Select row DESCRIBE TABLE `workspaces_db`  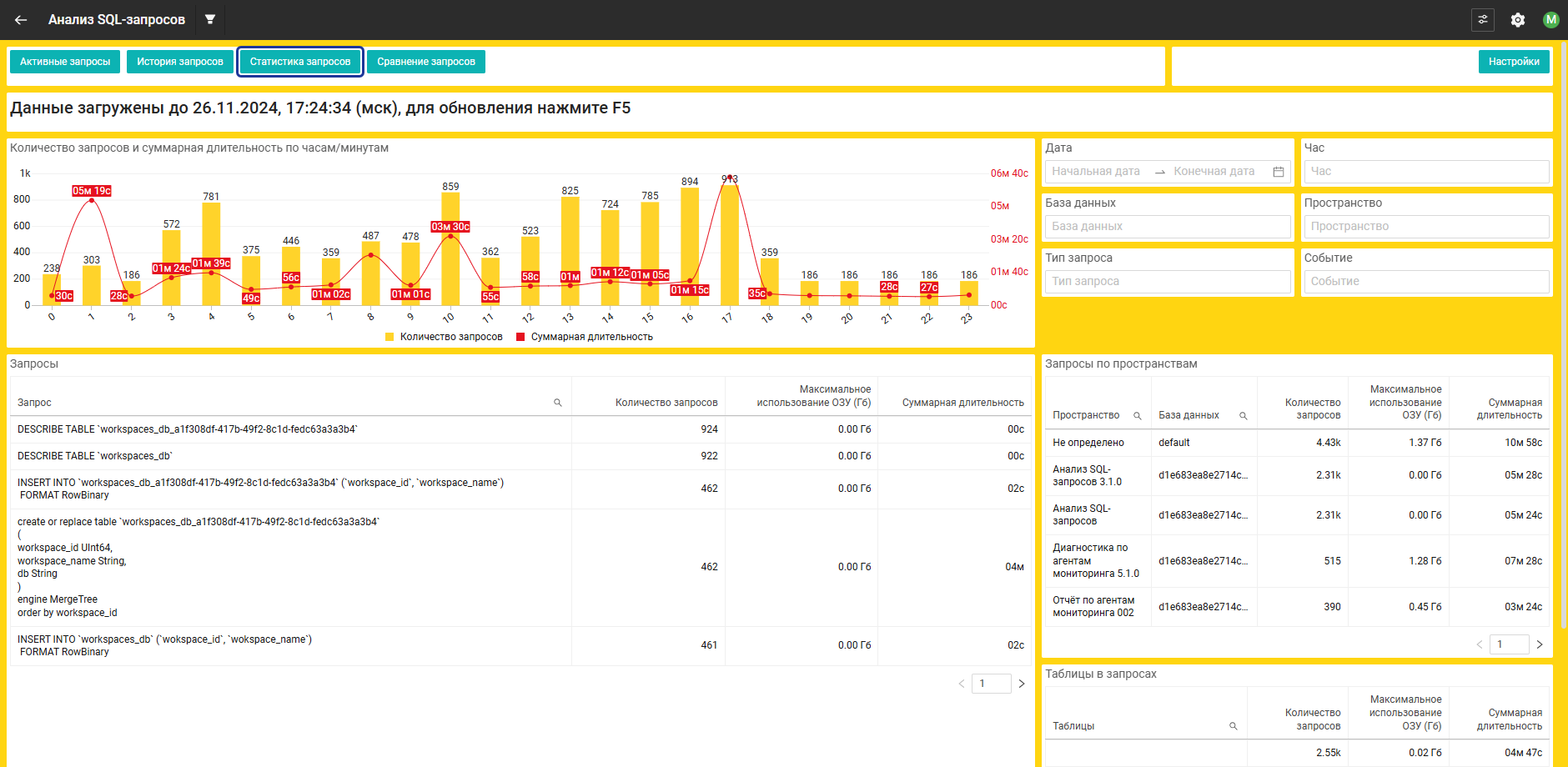(x=520, y=456)
